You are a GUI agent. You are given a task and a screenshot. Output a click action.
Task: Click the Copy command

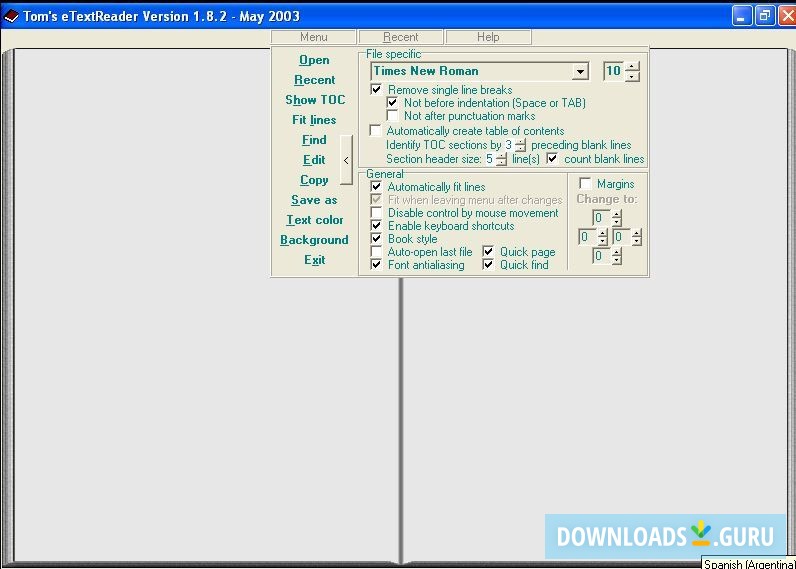tap(314, 180)
